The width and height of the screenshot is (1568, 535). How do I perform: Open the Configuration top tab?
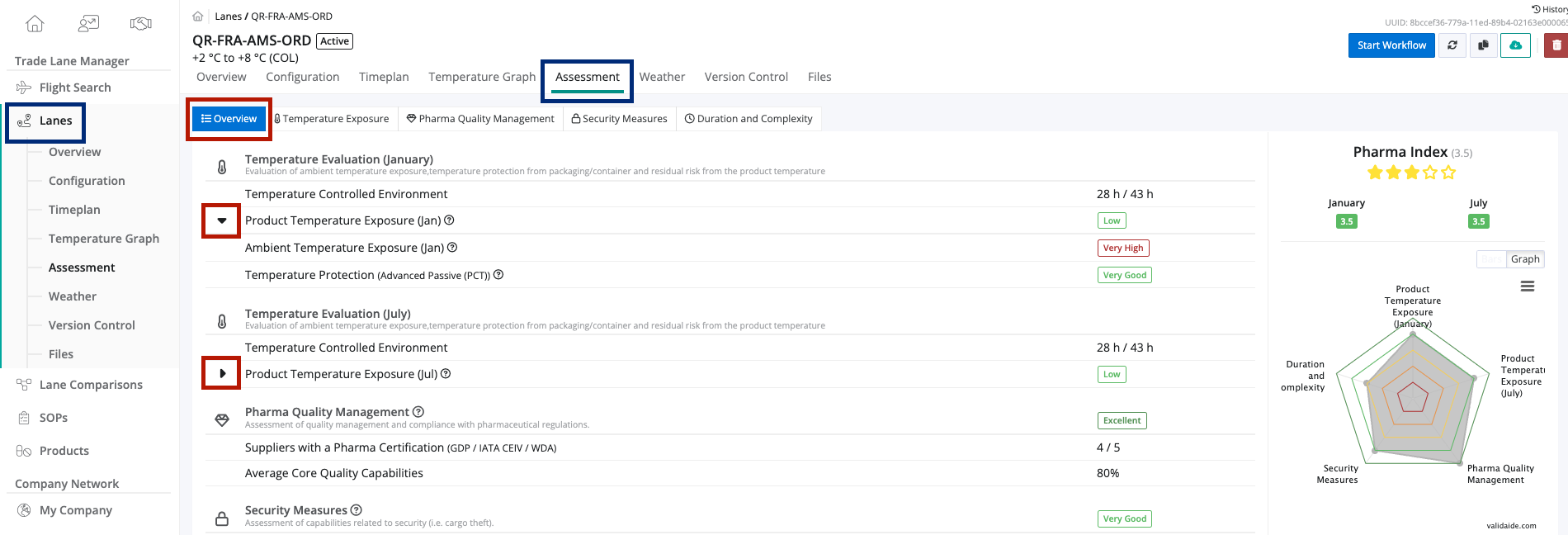pyautogui.click(x=302, y=77)
